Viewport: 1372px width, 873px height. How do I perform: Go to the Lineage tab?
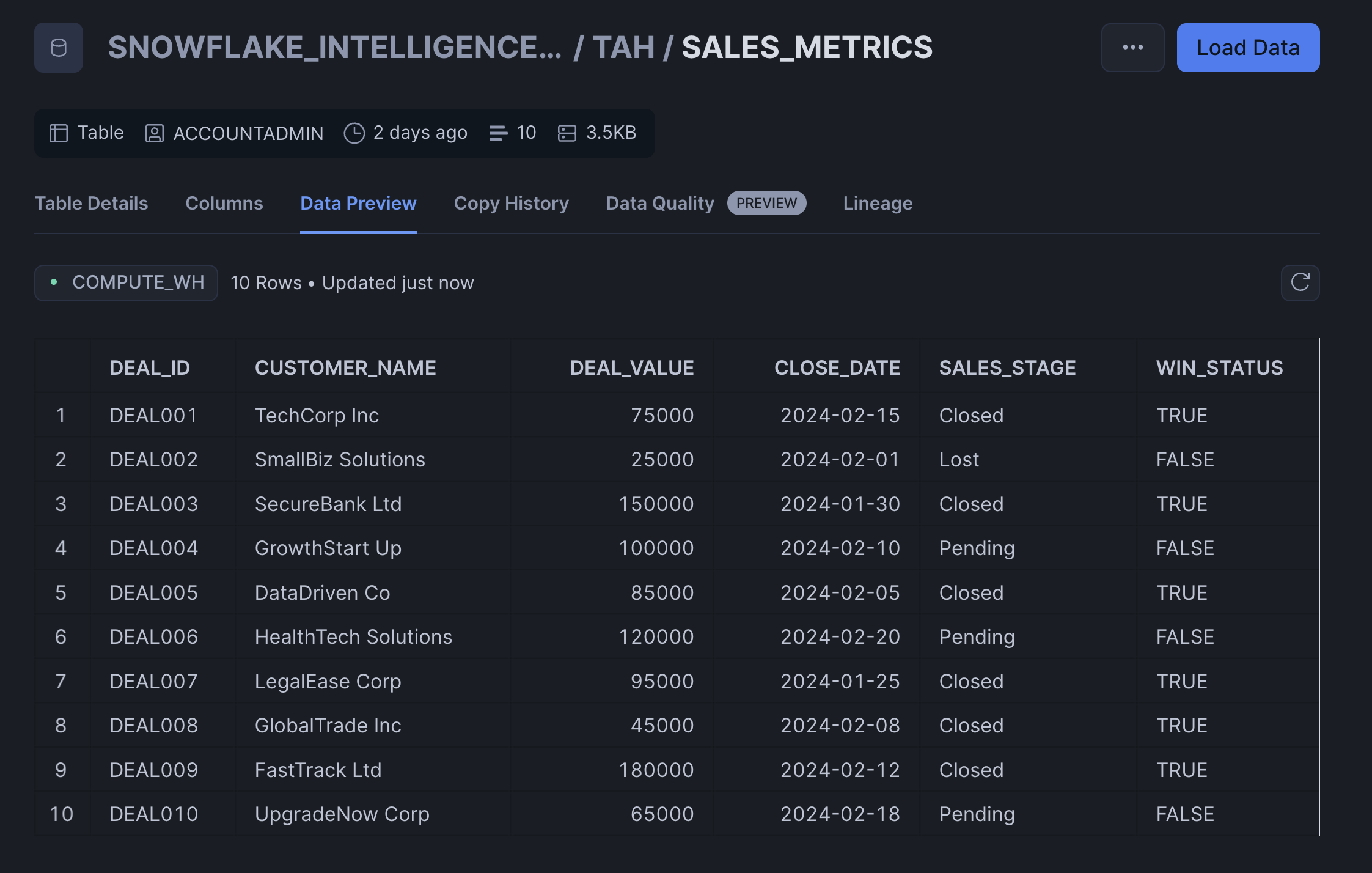tap(878, 203)
